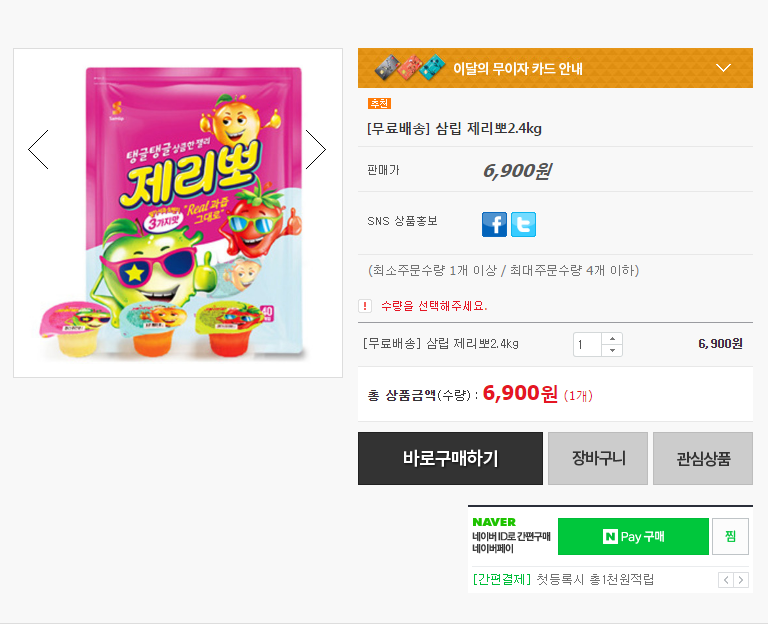Increase order quantity by one
This screenshot has width=768, height=629.
tap(612, 338)
